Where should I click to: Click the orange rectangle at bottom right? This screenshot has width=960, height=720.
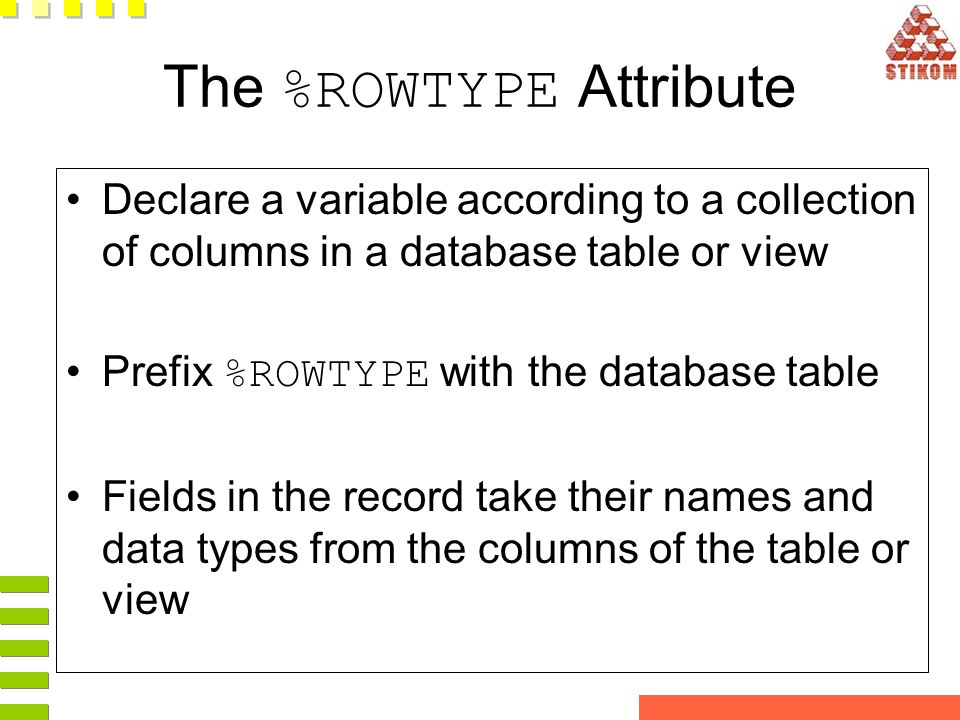[x=799, y=707]
